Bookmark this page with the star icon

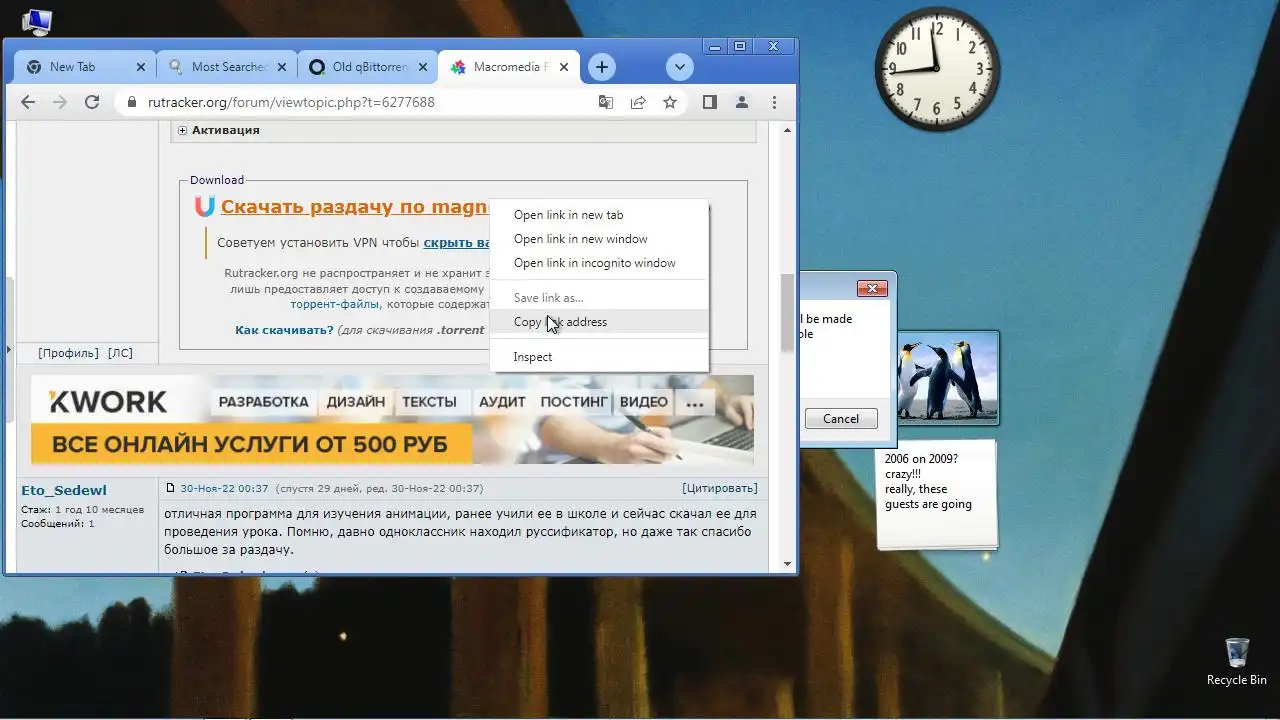[x=670, y=102]
